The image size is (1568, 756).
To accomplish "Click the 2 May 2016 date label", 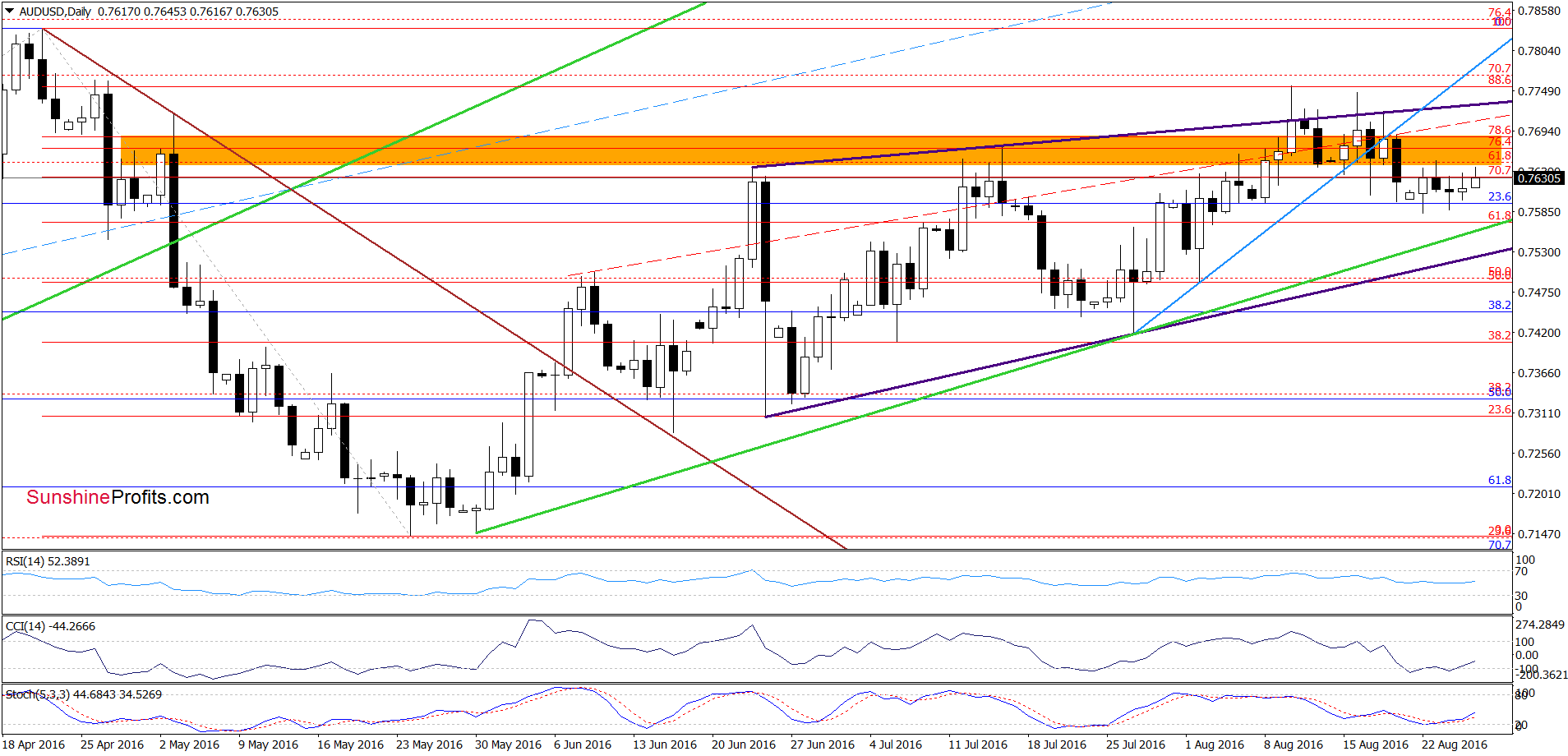I will tap(190, 744).
